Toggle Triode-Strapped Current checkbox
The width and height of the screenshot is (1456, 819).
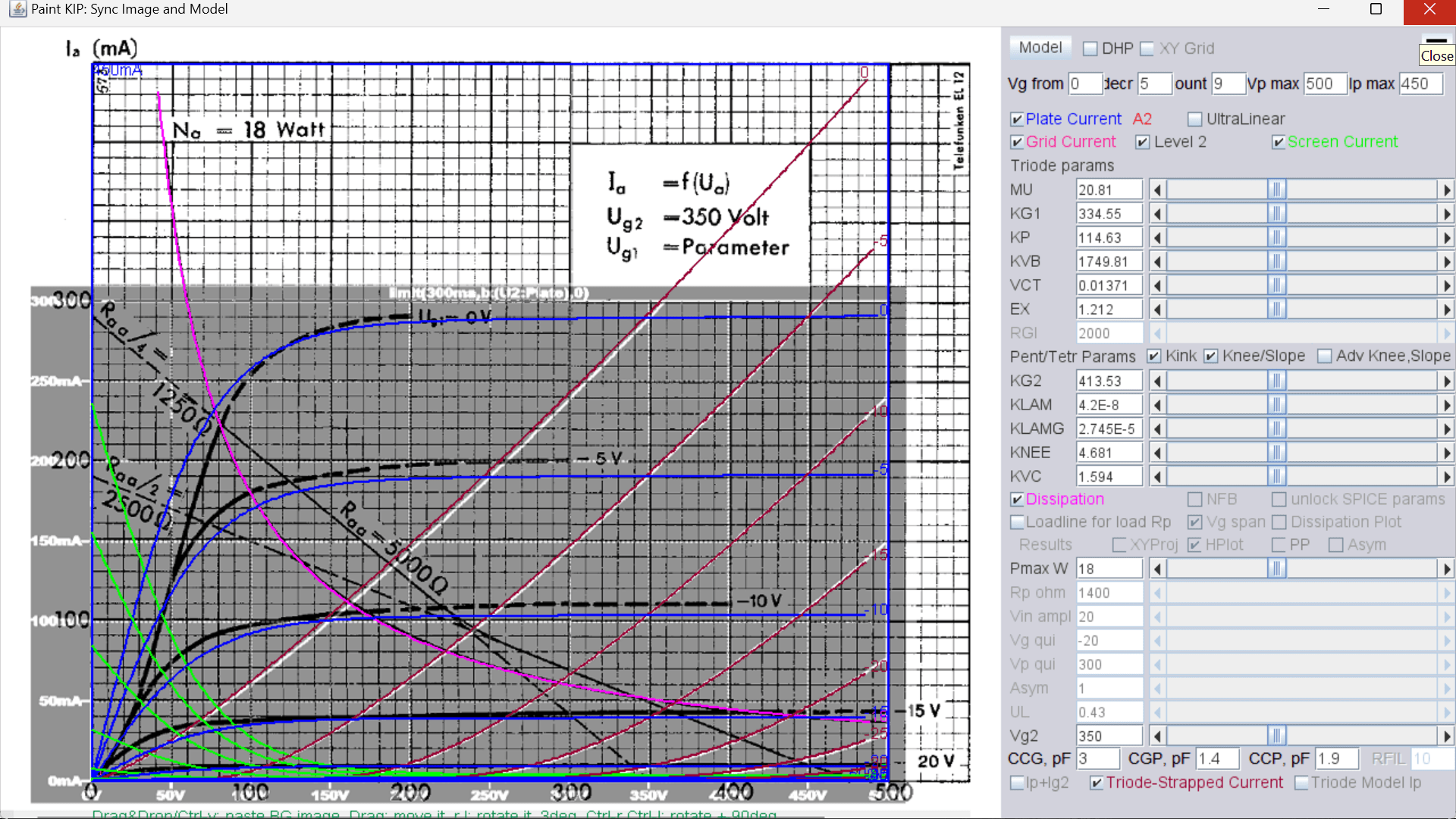pos(1097,783)
